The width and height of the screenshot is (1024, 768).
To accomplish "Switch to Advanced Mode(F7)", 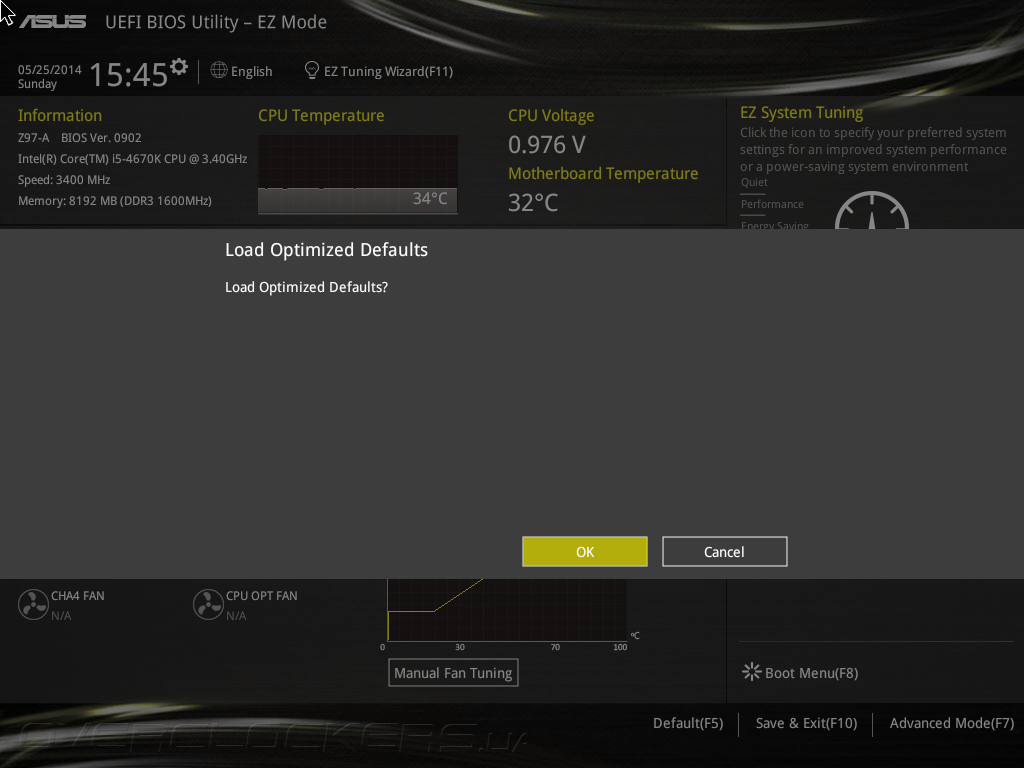I will coord(952,723).
